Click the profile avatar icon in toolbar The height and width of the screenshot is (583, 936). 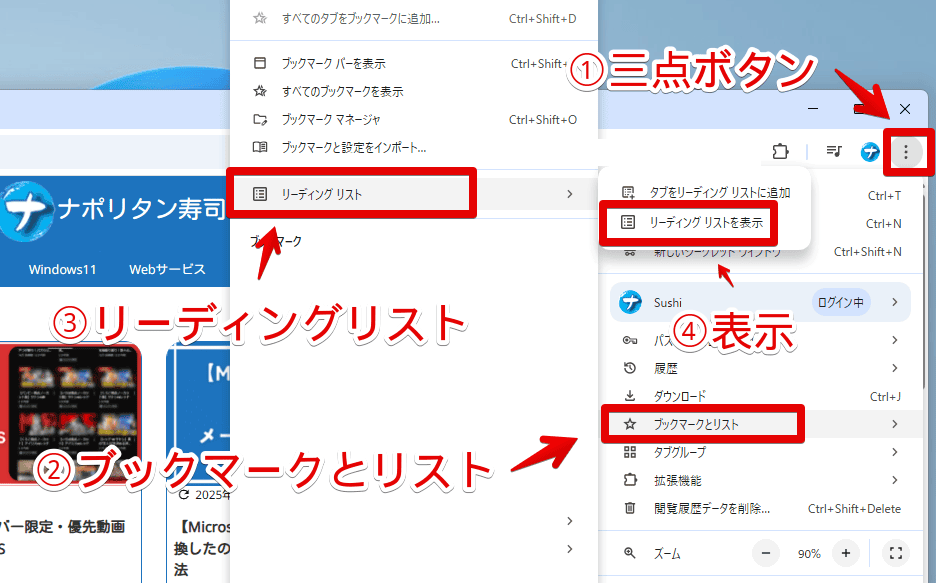(870, 152)
